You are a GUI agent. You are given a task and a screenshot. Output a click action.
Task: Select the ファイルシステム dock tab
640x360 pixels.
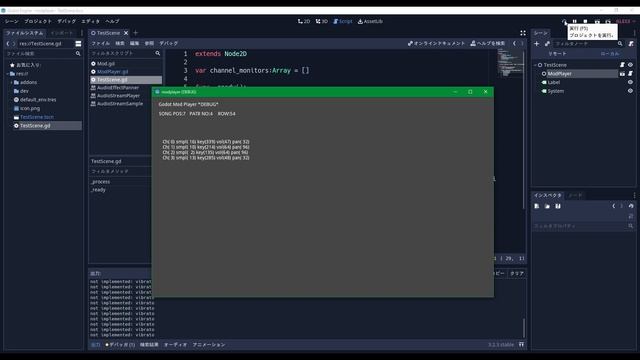click(24, 33)
